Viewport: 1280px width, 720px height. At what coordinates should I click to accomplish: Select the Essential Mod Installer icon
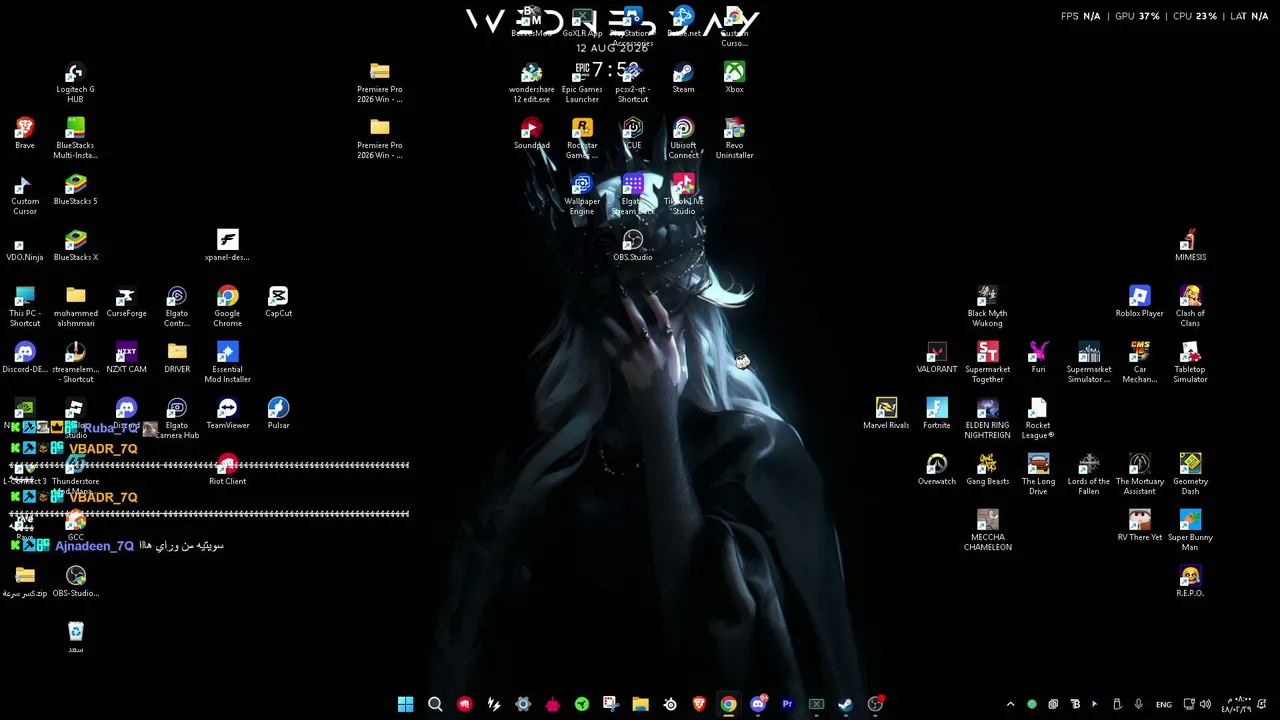point(227,363)
